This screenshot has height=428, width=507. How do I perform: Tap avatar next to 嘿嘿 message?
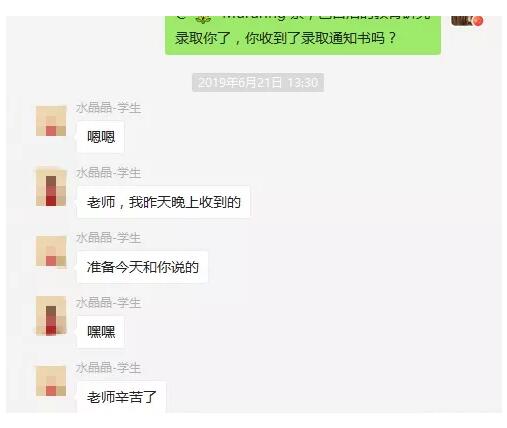(51, 315)
